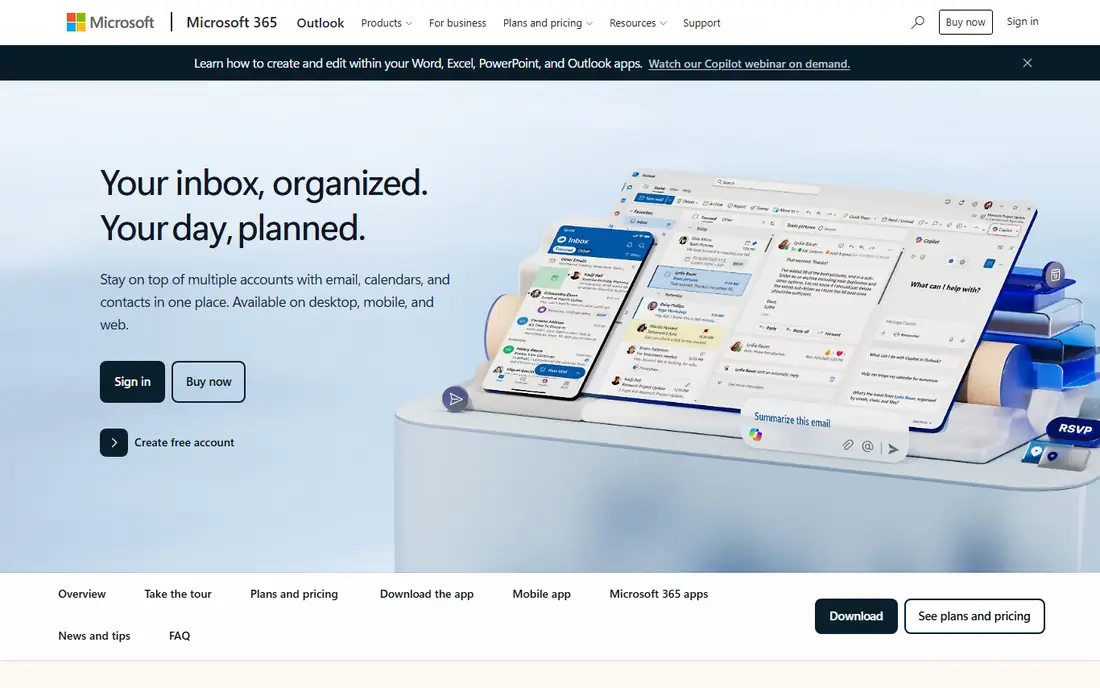Click the round purple send icon
The width and height of the screenshot is (1100, 688).
point(455,399)
